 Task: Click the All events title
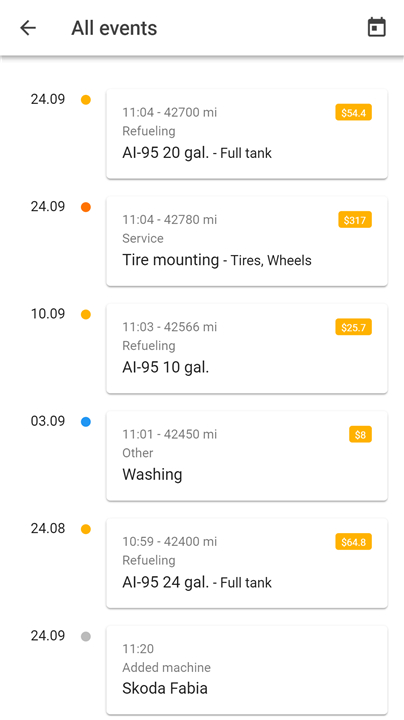coord(114,28)
